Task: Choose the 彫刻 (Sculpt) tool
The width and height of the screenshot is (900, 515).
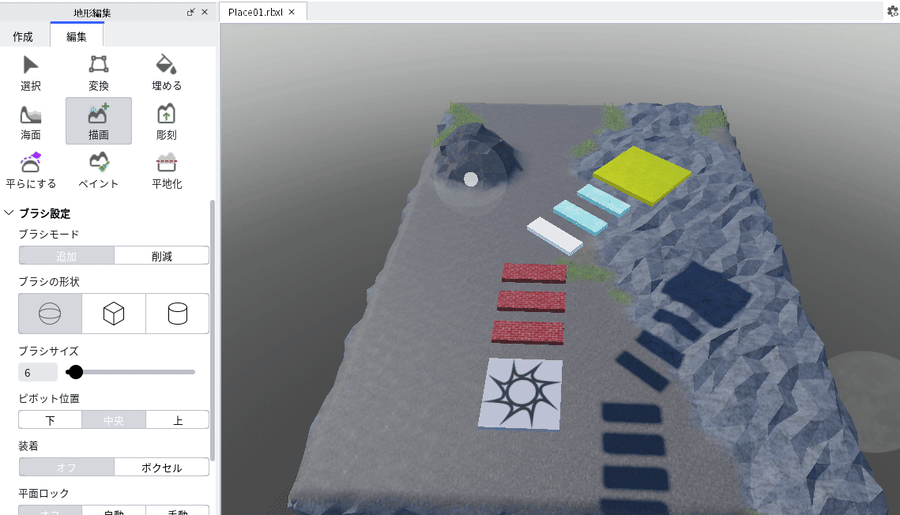Action: coord(166,122)
